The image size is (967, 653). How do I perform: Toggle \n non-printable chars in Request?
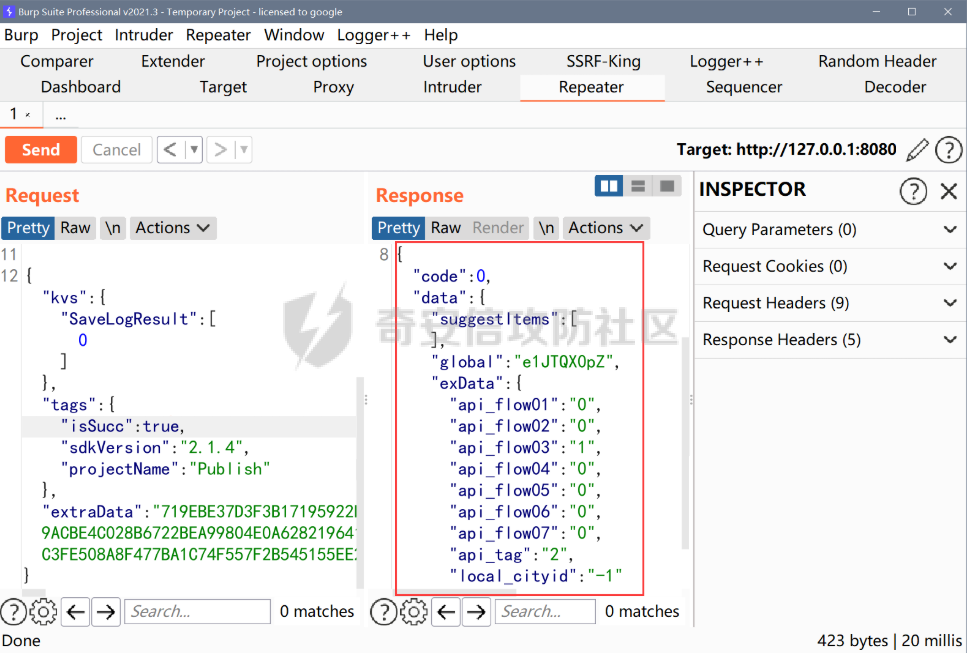coord(112,228)
